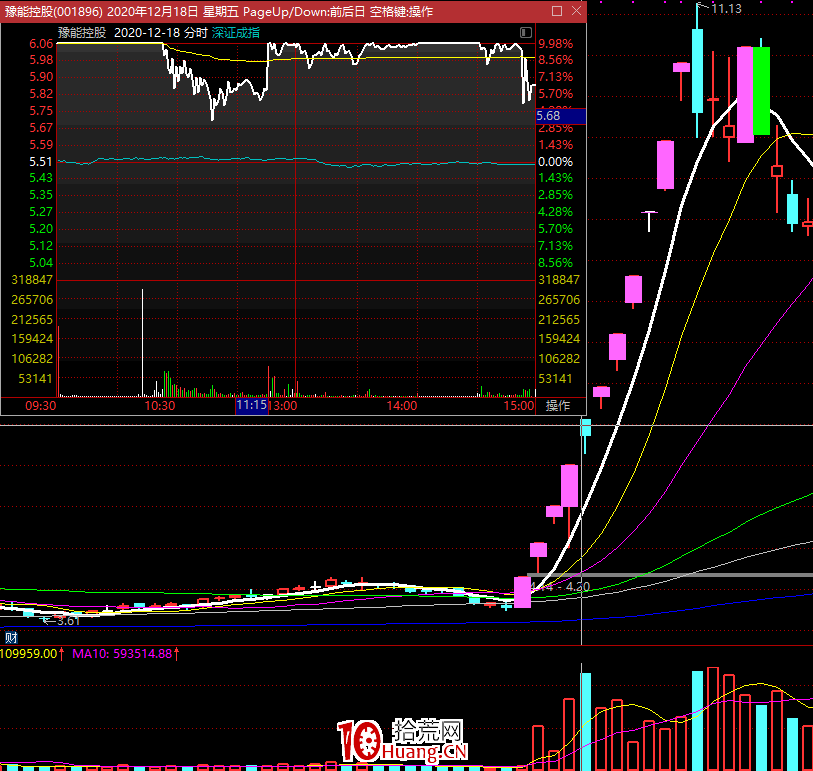Screen dimensions: 813x771
Task: Select the 11:15 time marker
Action: point(251,405)
